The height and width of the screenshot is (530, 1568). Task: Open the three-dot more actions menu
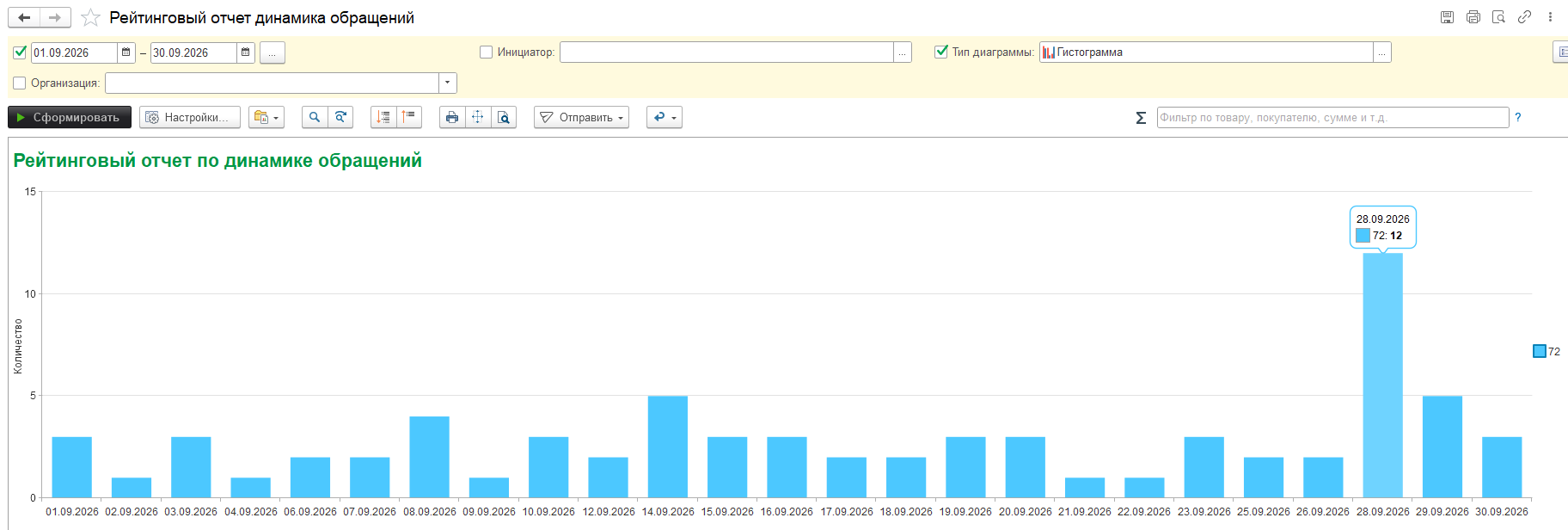[1550, 17]
